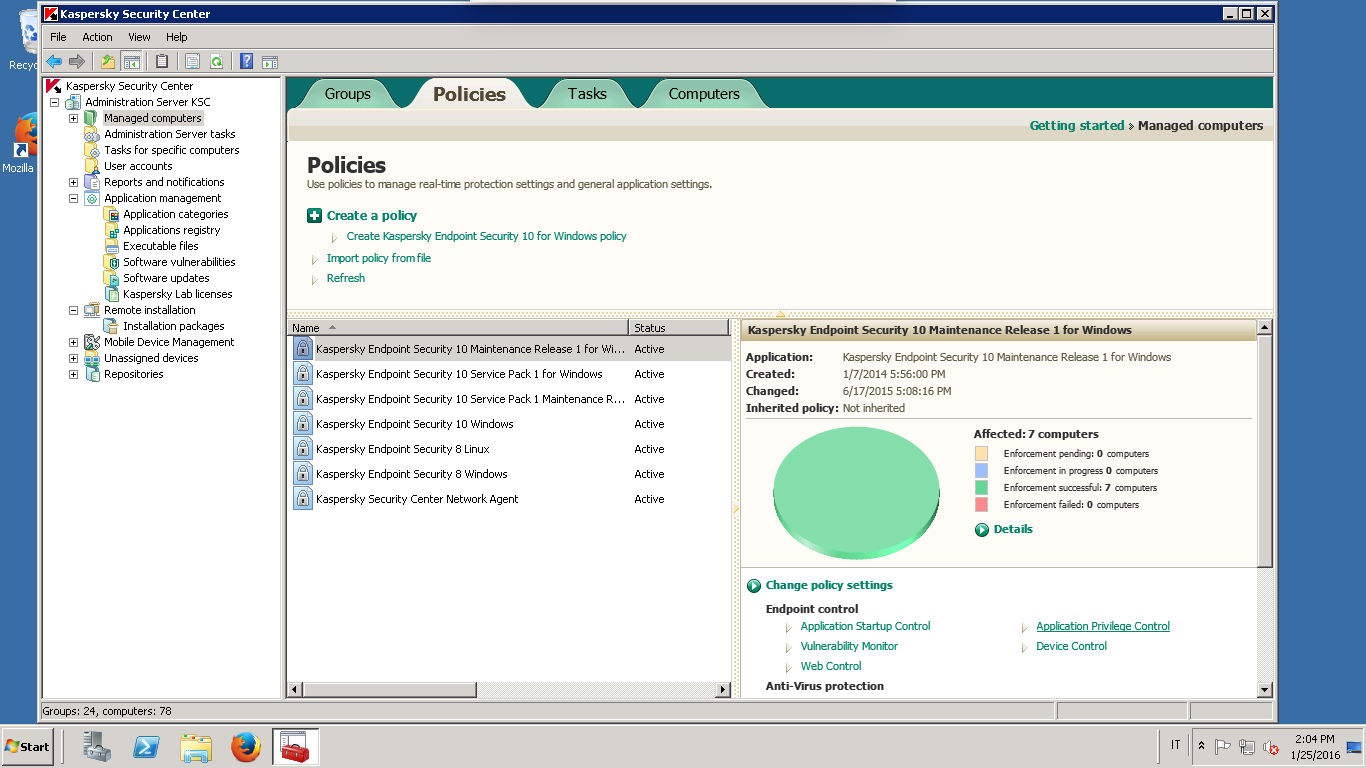
Task: Refresh view with green-arrow toolbar icon
Action: point(216,61)
